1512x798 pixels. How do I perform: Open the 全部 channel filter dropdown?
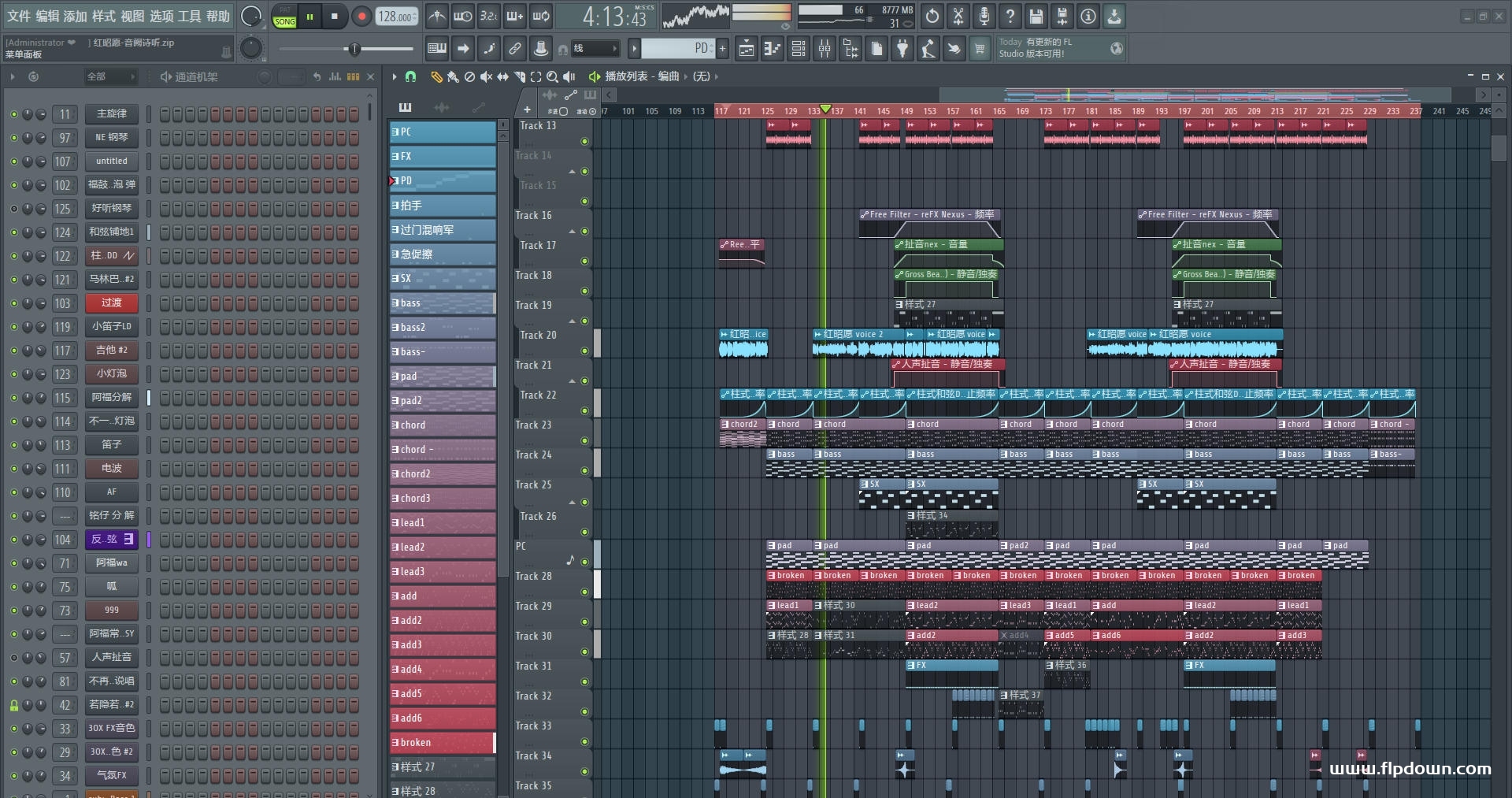tap(110, 76)
